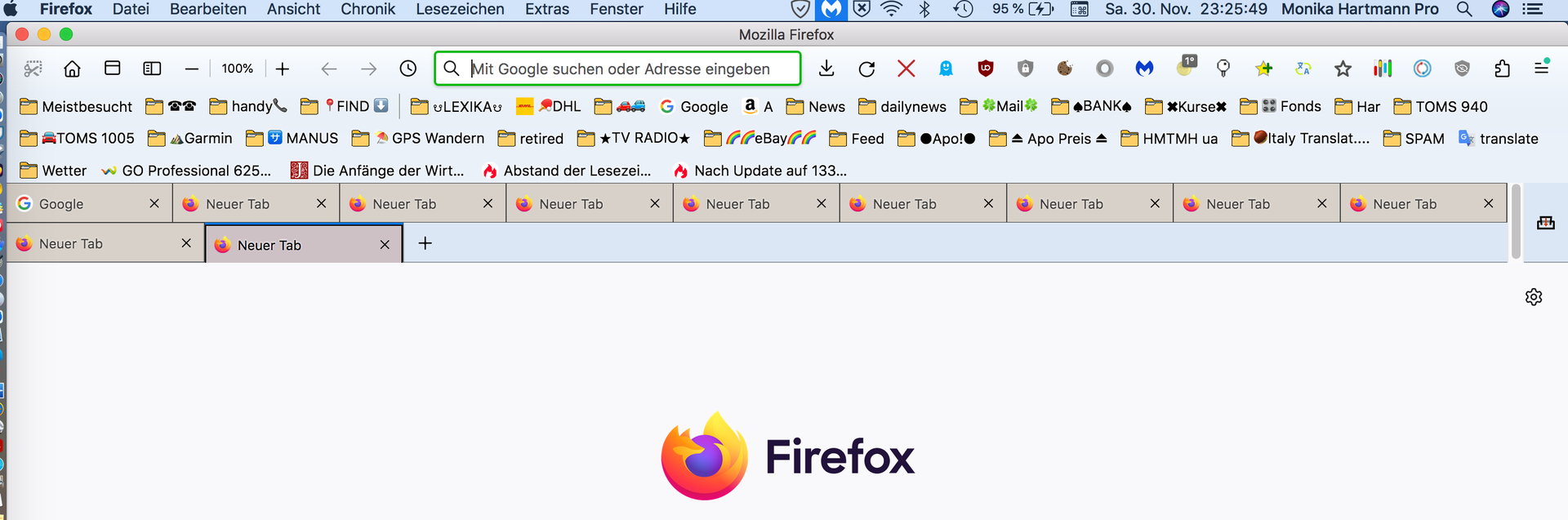Open Time Machine menu bar icon
The image size is (1568, 520).
click(x=964, y=9)
